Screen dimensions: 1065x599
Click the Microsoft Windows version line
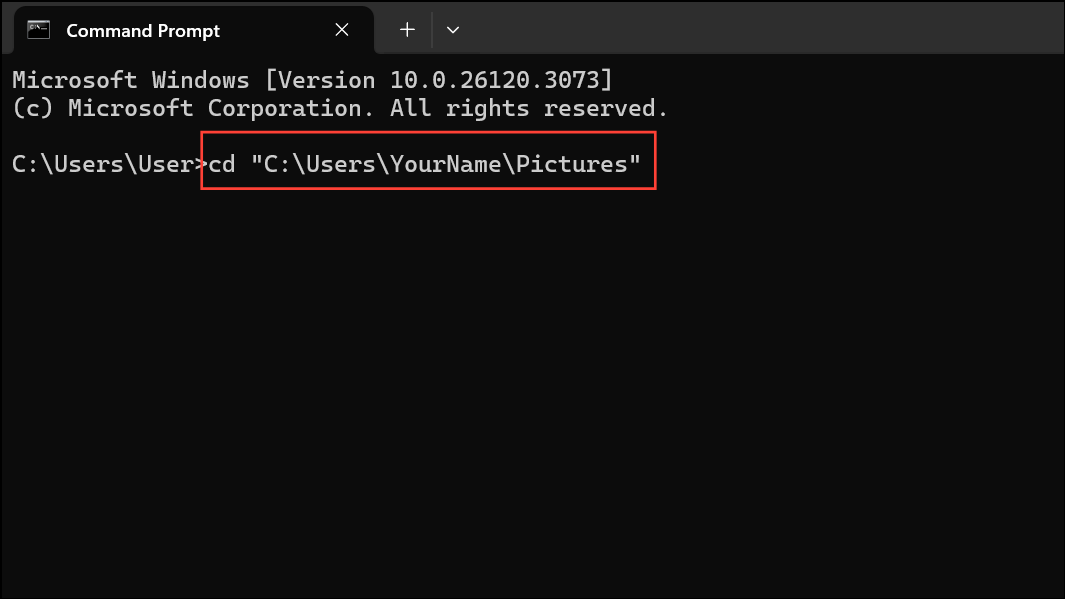[x=312, y=80]
